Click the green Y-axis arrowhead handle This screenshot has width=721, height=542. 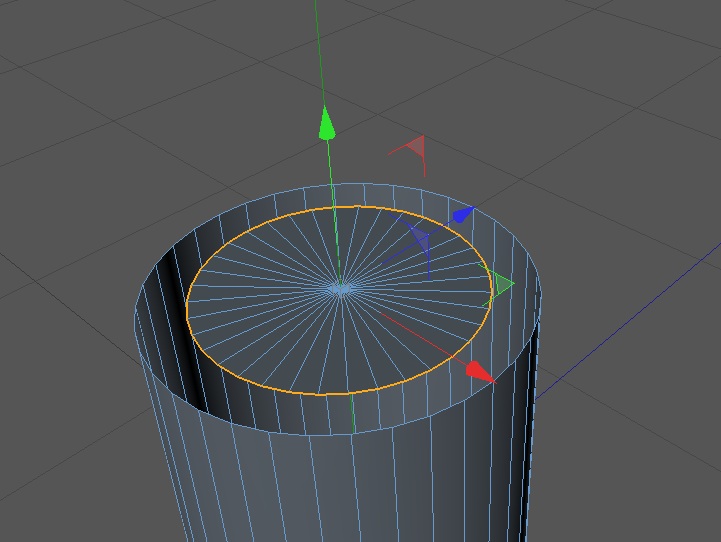[326, 123]
